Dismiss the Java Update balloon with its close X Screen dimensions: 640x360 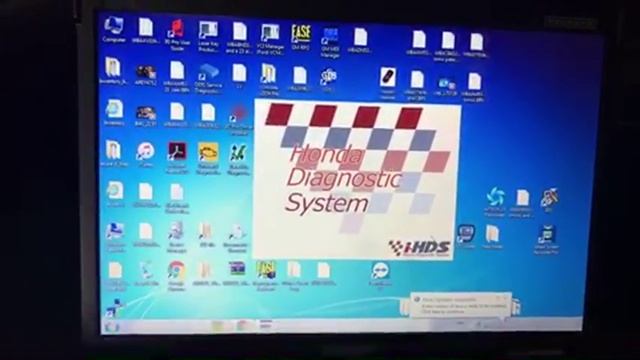pyautogui.click(x=505, y=299)
